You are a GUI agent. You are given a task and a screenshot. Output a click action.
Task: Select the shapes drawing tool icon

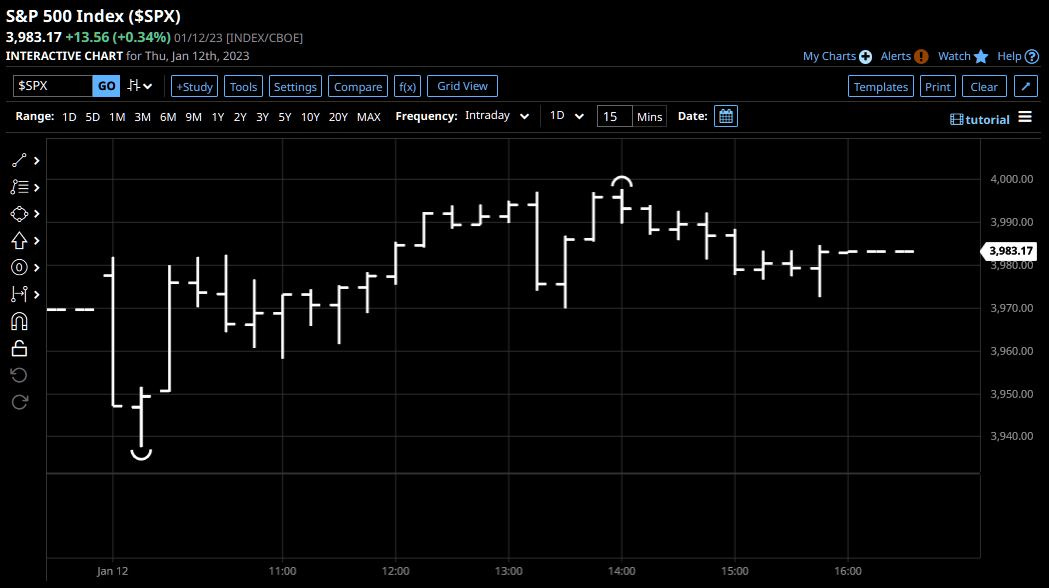pos(19,214)
